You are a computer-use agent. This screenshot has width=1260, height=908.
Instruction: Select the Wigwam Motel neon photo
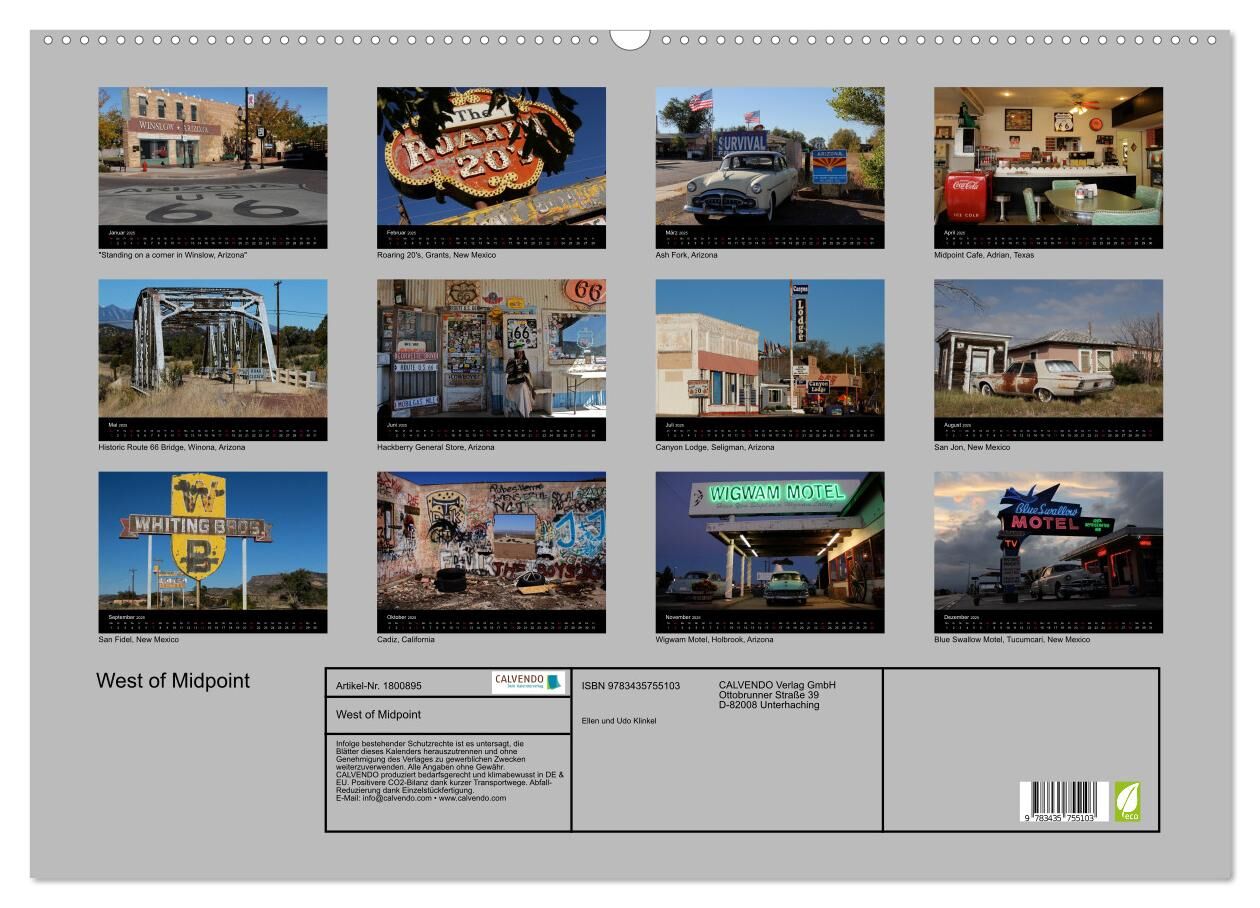pos(770,541)
